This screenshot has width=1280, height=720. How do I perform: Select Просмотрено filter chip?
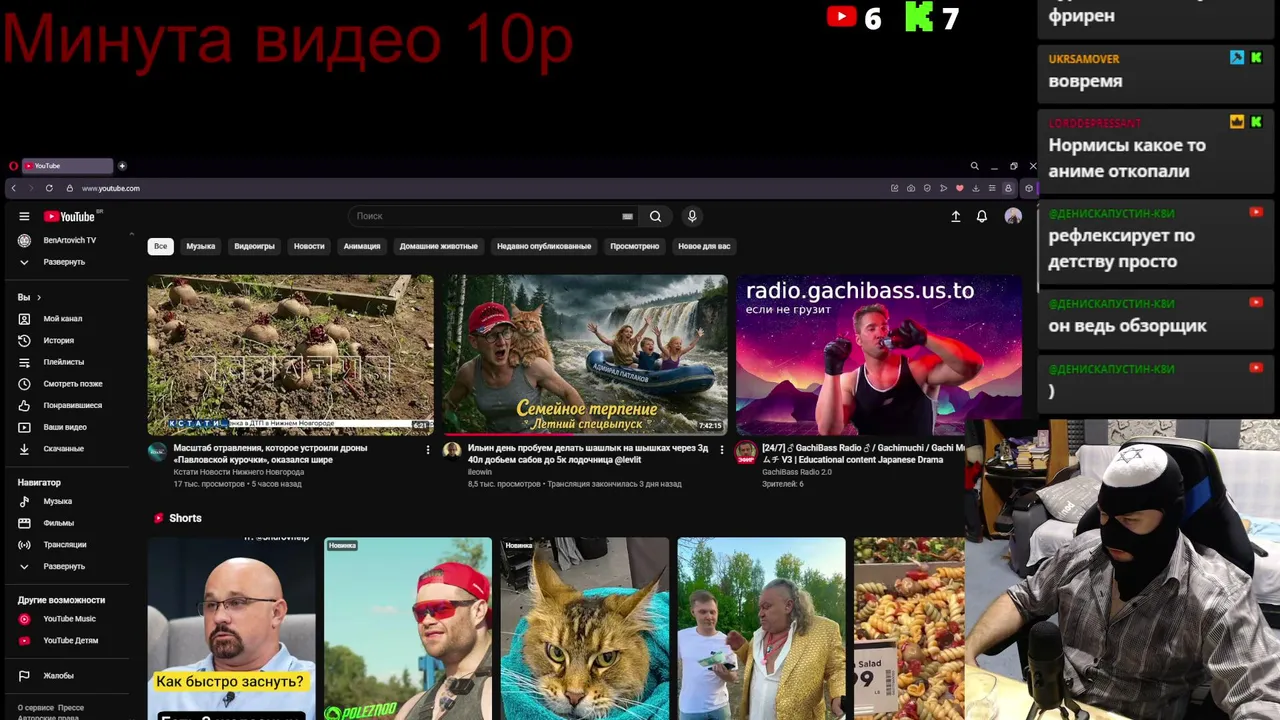click(x=635, y=246)
